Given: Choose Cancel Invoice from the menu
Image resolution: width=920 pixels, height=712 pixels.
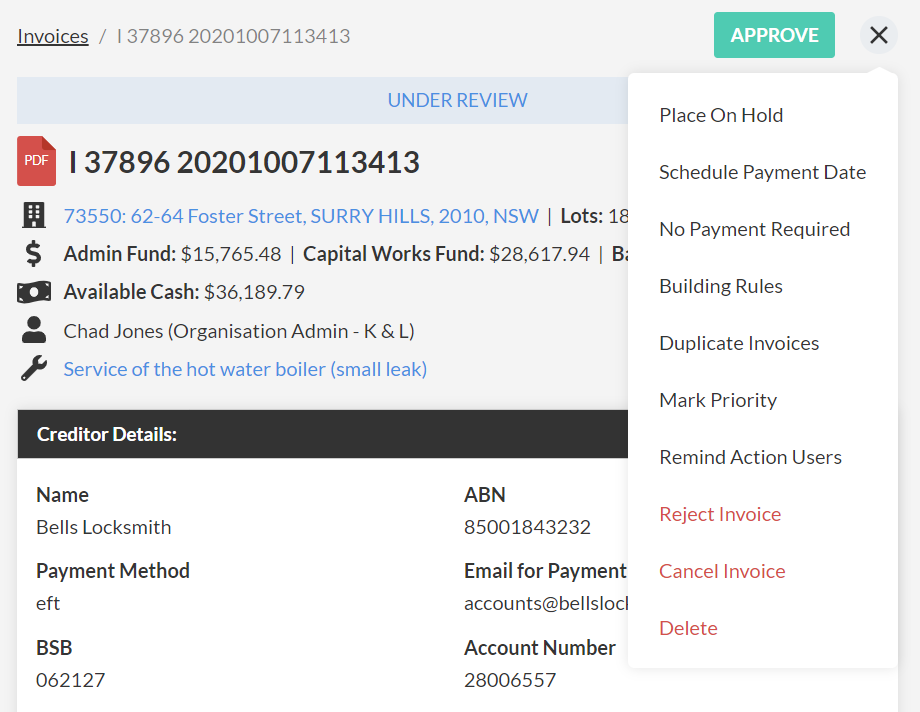Looking at the screenshot, I should tap(722, 571).
